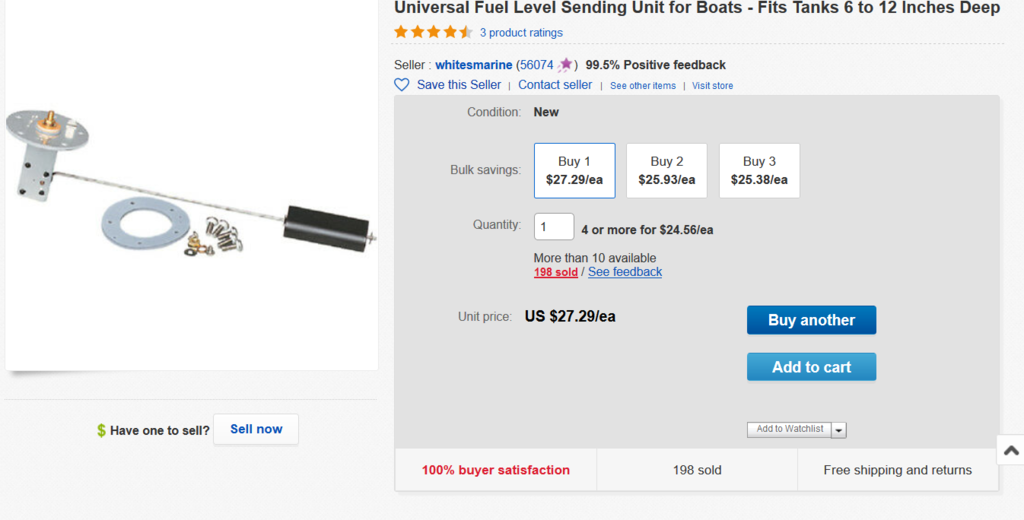This screenshot has width=1024, height=520.
Task: Open the 3 product ratings link
Action: (521, 33)
